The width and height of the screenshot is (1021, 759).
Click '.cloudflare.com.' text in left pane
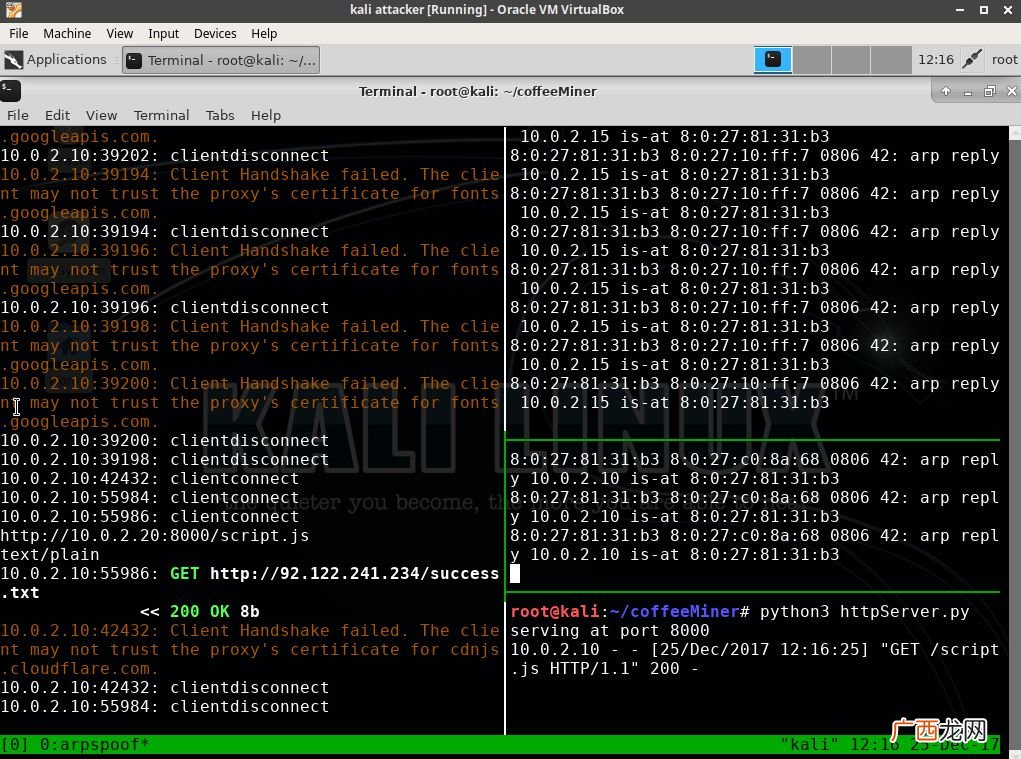click(79, 669)
